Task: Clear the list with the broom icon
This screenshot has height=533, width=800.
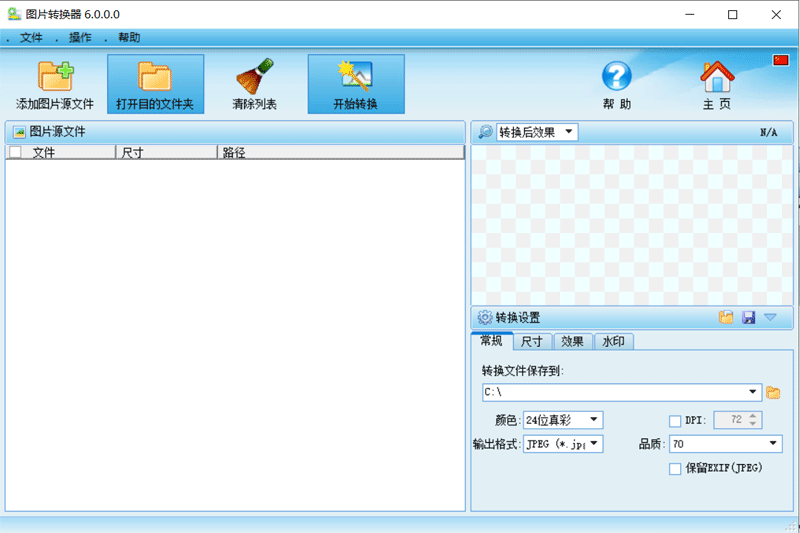Action: pyautogui.click(x=255, y=78)
